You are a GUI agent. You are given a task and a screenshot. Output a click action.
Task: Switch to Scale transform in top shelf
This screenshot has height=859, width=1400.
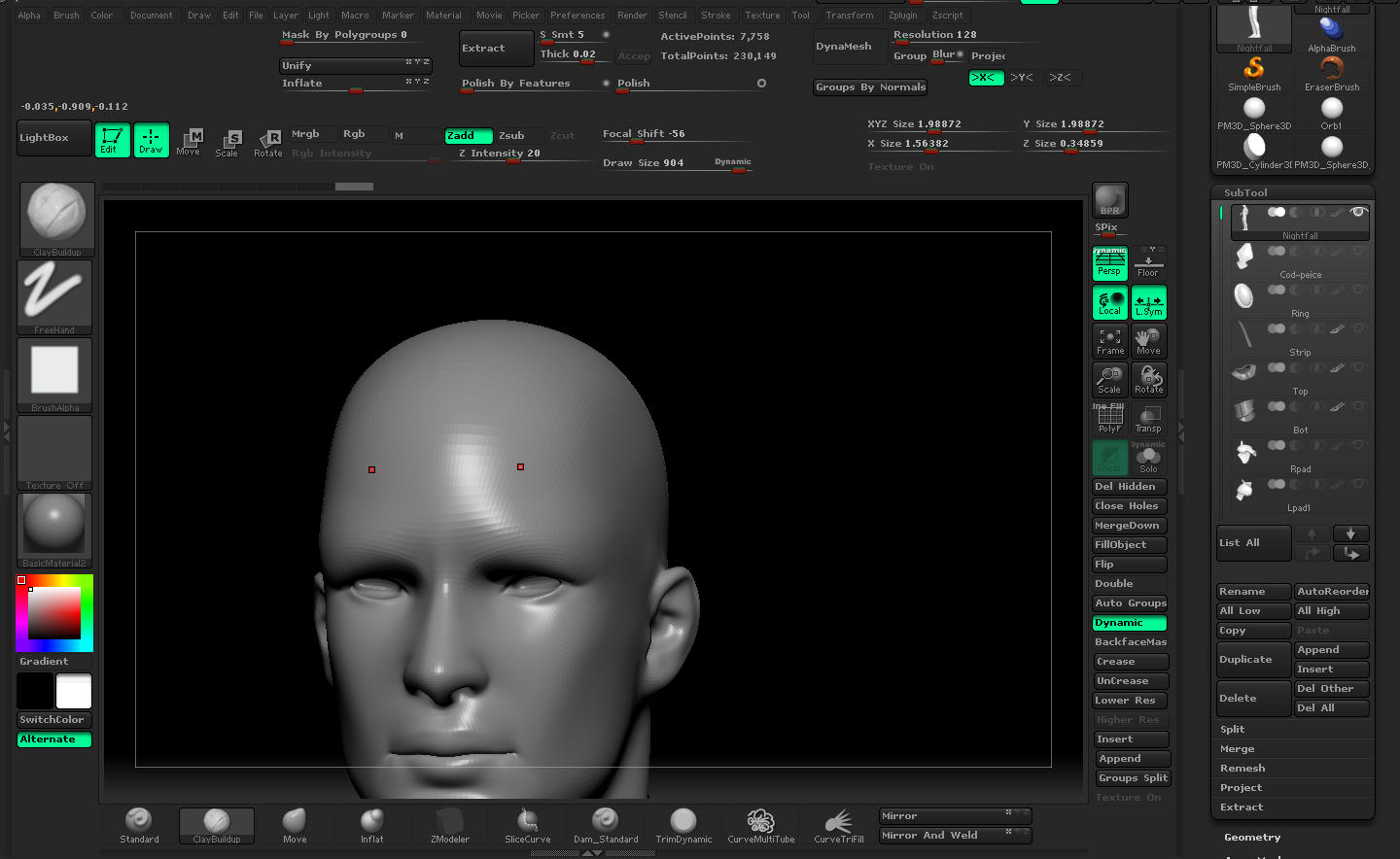[x=227, y=143]
